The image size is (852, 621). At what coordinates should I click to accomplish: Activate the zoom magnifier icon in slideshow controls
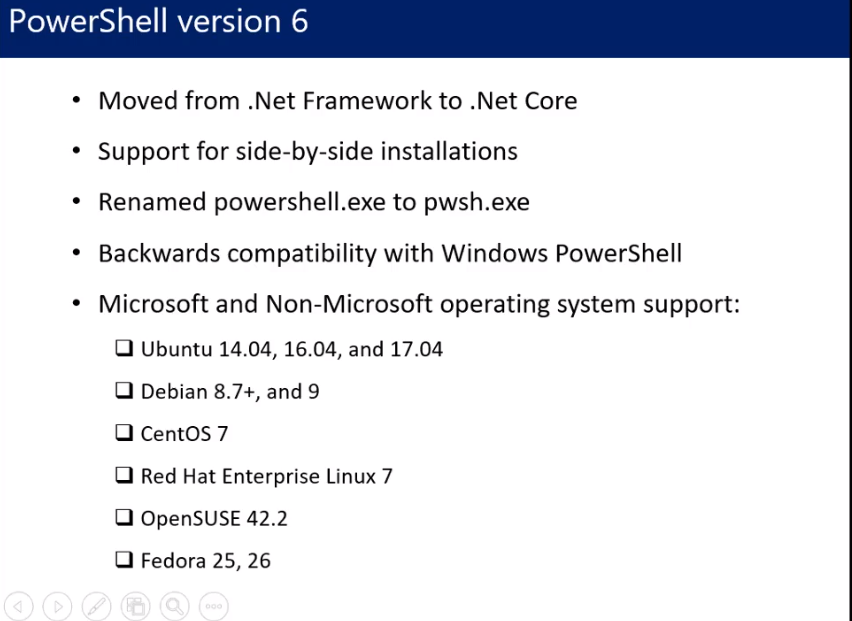(174, 606)
